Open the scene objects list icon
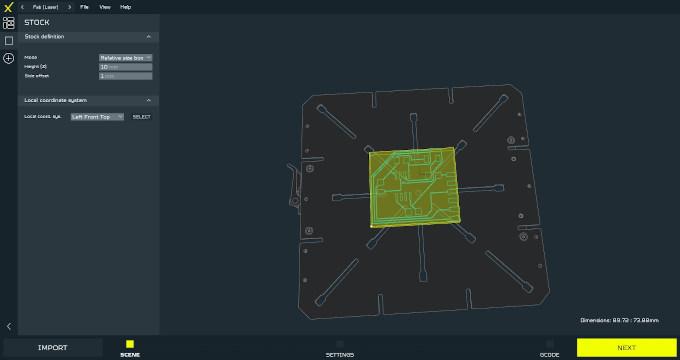 coord(9,23)
